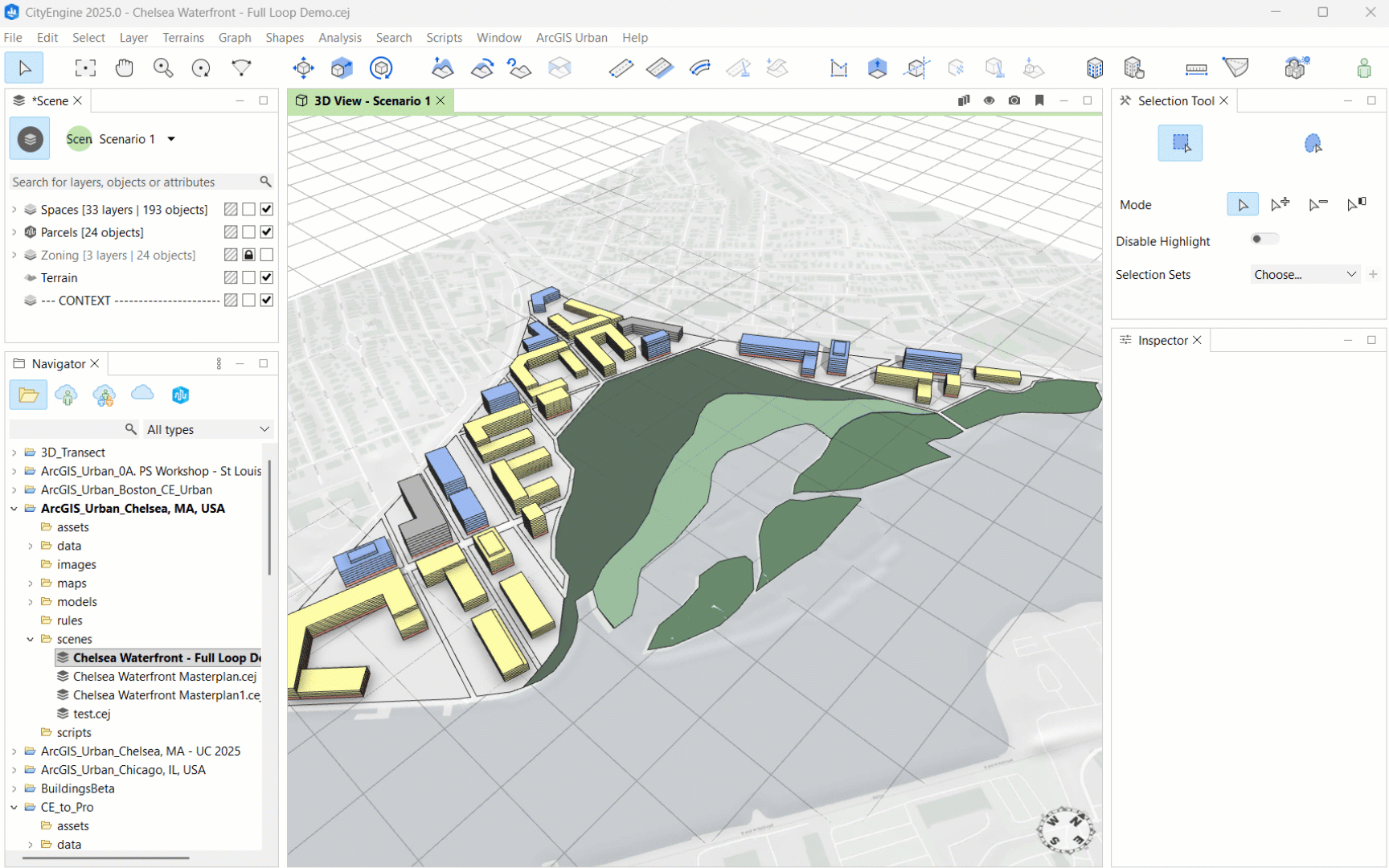Click the camera icon in 3D View
Screen dimensions: 1389x868
(x=1014, y=100)
